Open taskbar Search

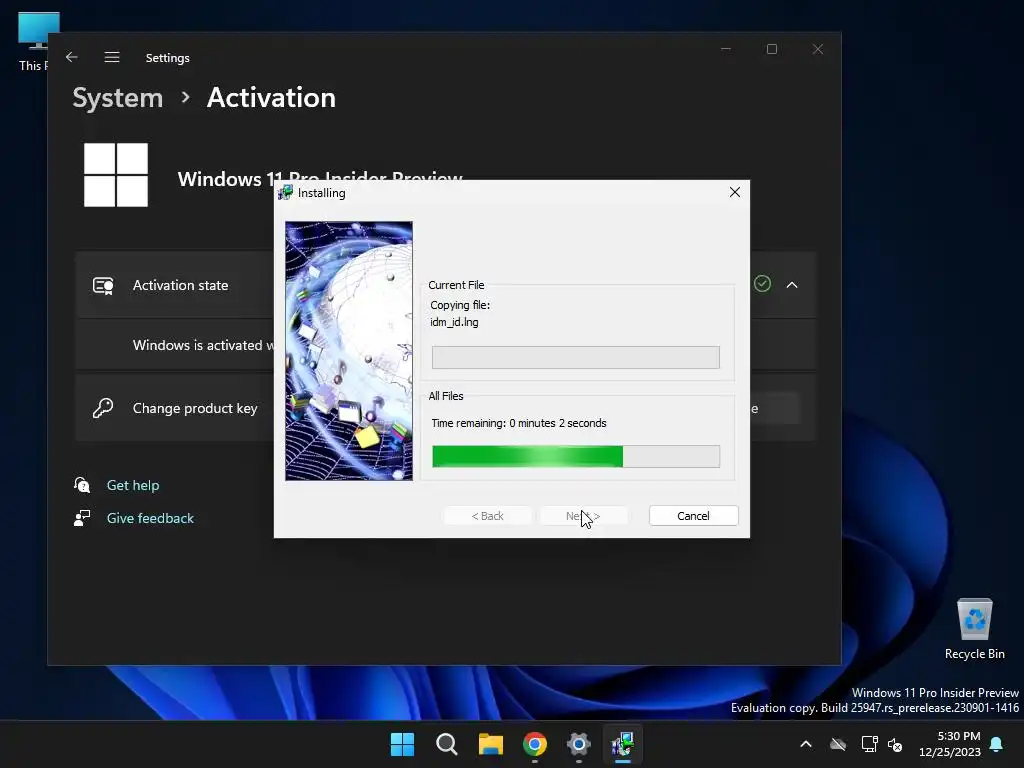(x=447, y=744)
